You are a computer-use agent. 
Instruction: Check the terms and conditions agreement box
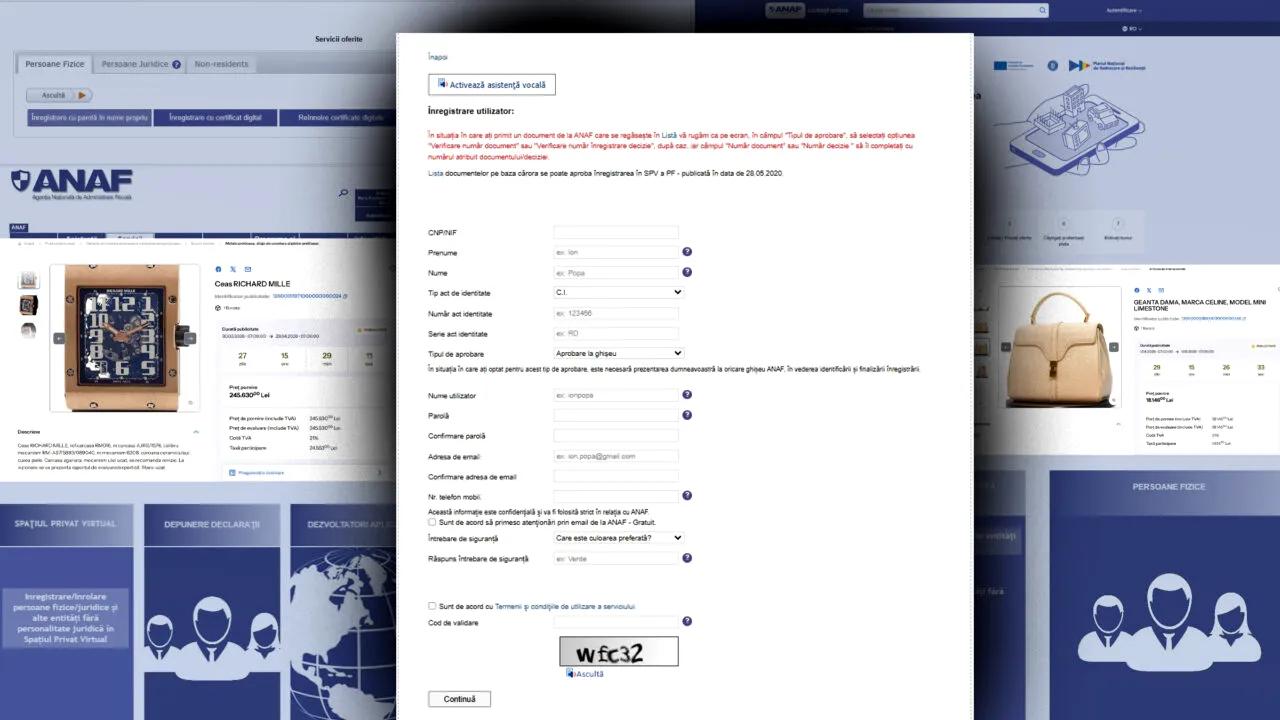pyautogui.click(x=432, y=606)
